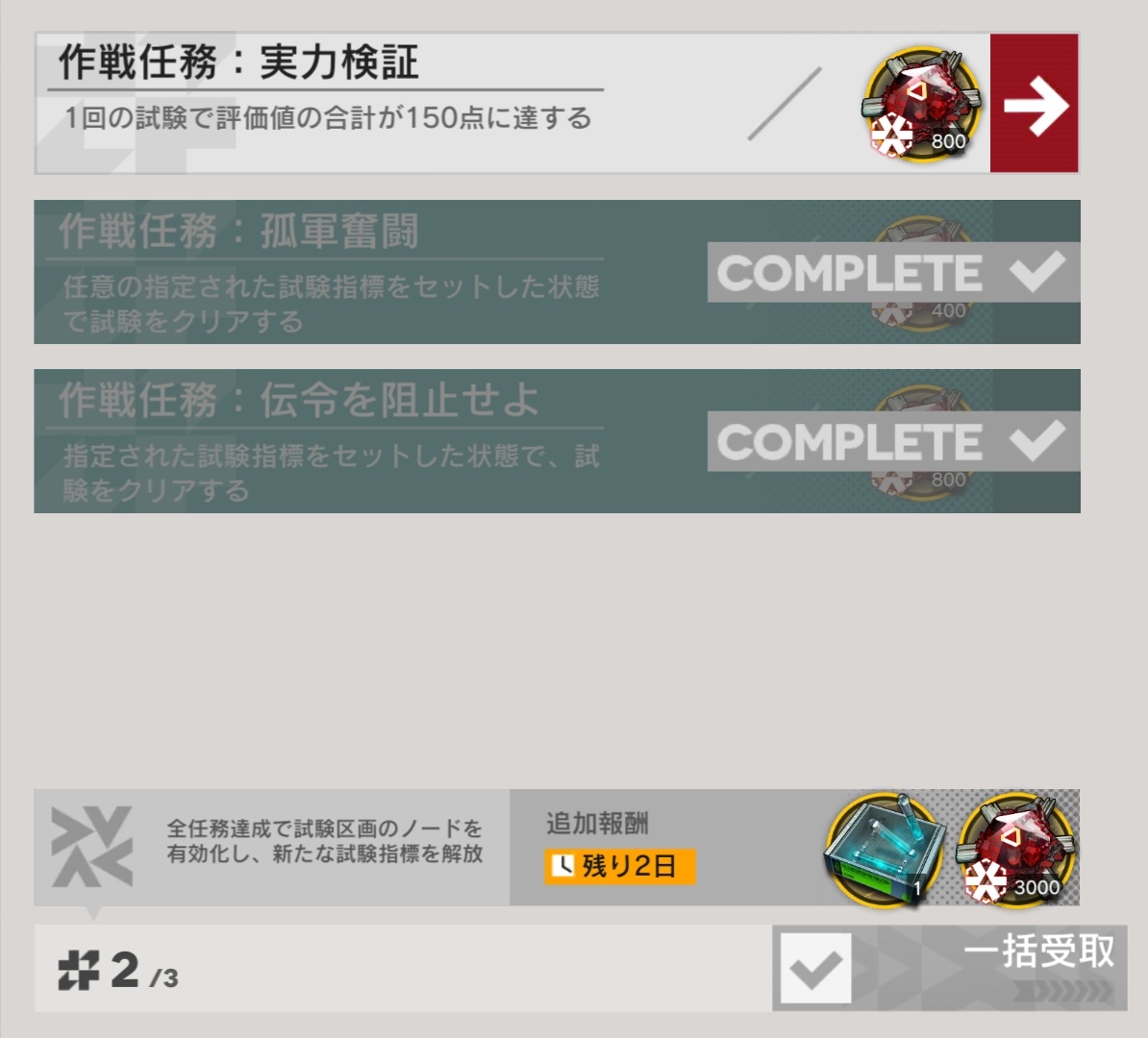Tap the 残り2日 remaining time label
The image size is (1148, 1038).
(x=619, y=867)
